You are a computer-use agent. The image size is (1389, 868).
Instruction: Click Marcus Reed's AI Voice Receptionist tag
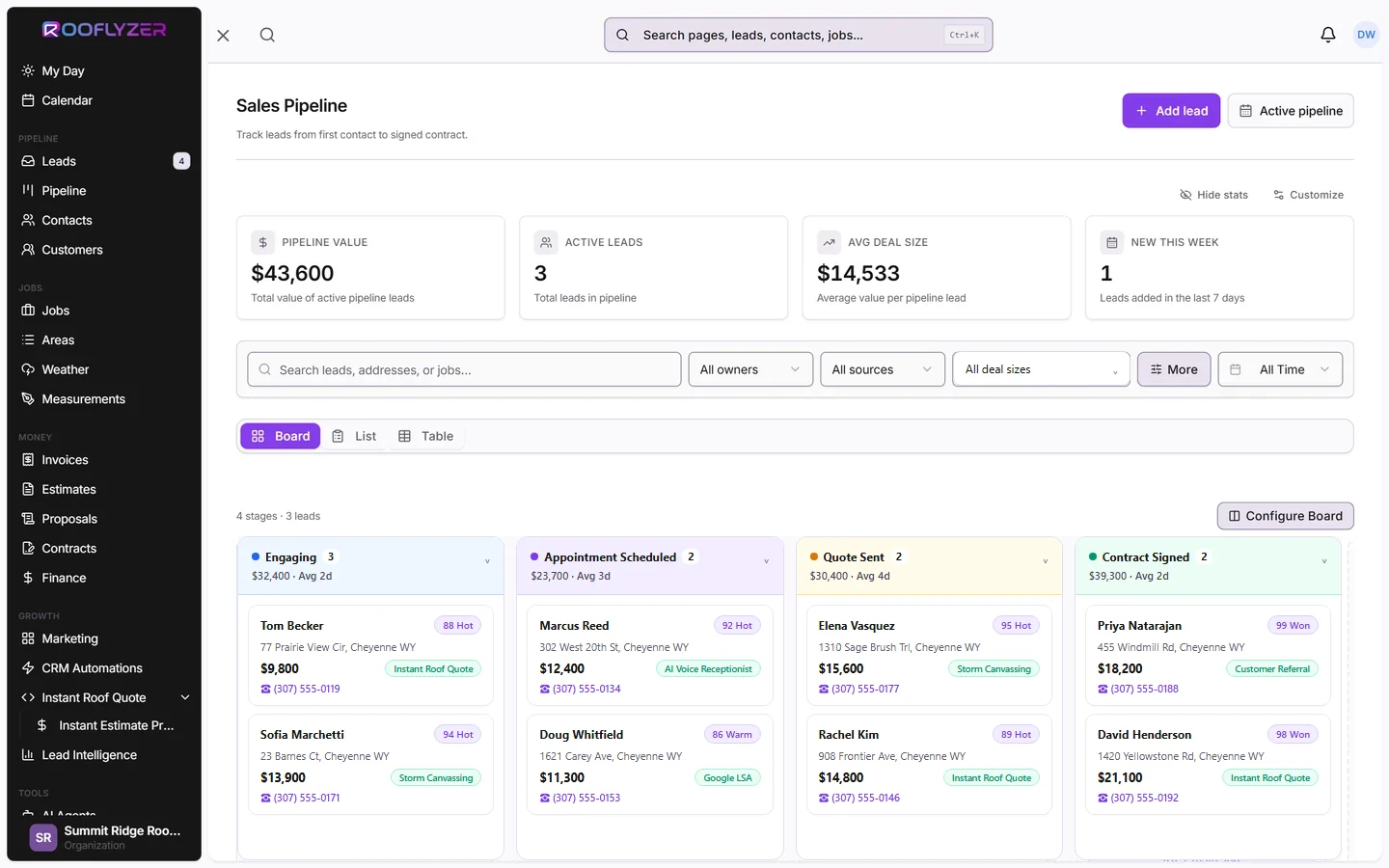[708, 668]
